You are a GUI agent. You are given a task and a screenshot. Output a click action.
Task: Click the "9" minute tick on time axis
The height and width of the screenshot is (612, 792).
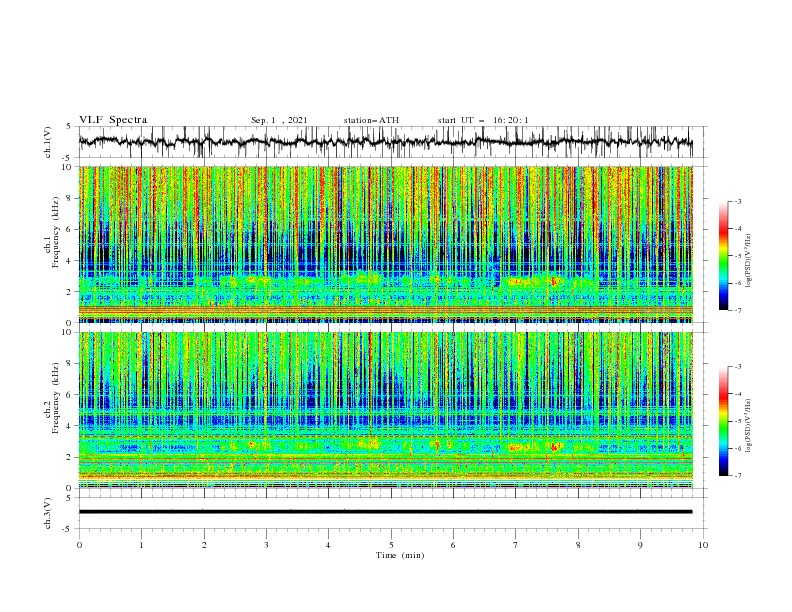[x=640, y=545]
